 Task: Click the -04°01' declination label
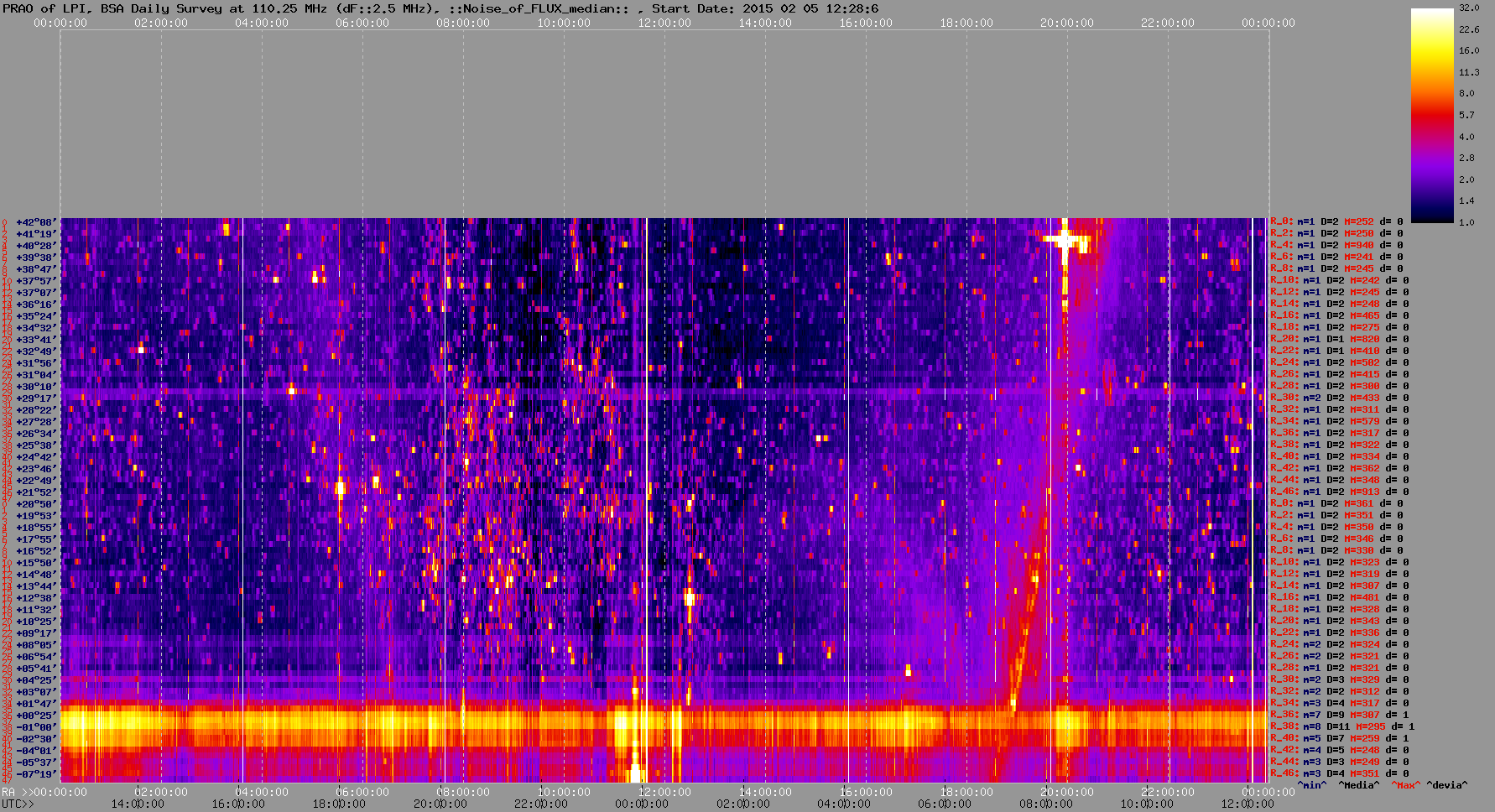[36, 751]
